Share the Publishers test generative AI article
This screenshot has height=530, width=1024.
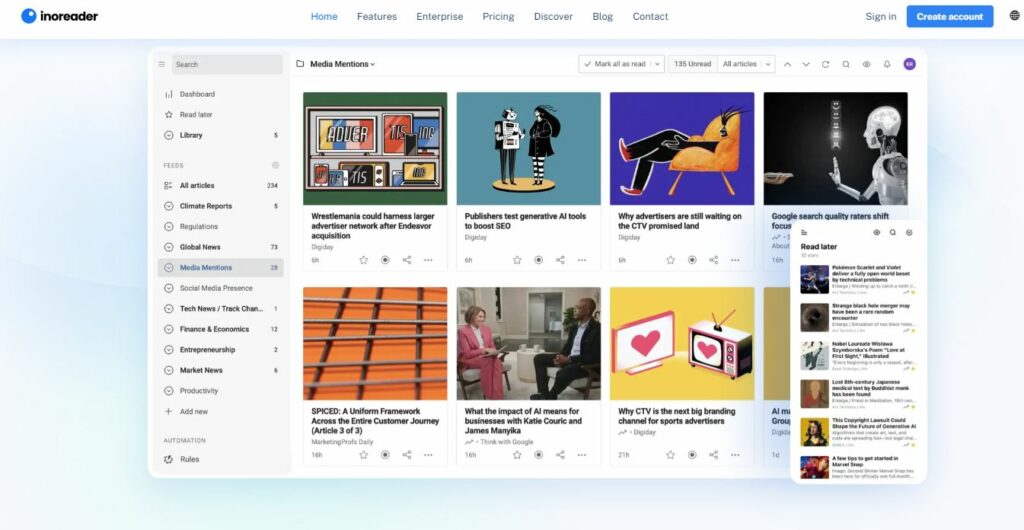(560, 260)
